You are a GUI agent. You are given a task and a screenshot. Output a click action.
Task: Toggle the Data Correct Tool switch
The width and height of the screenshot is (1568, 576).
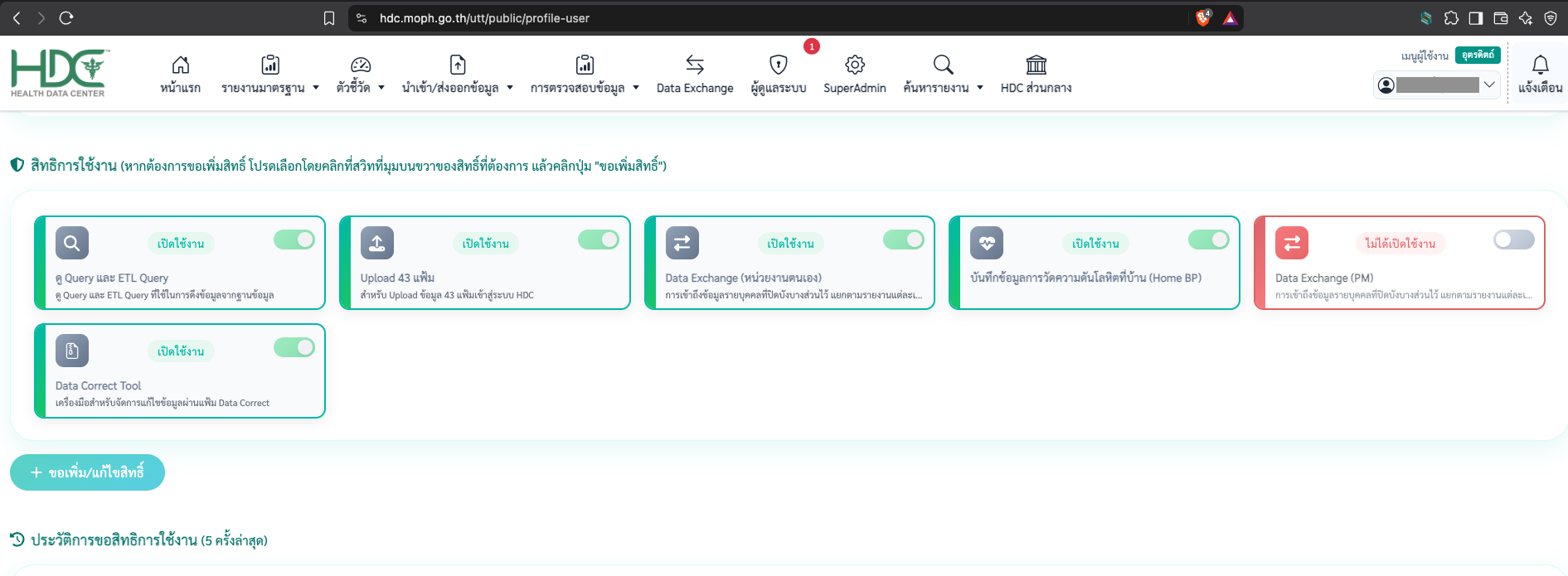294,347
